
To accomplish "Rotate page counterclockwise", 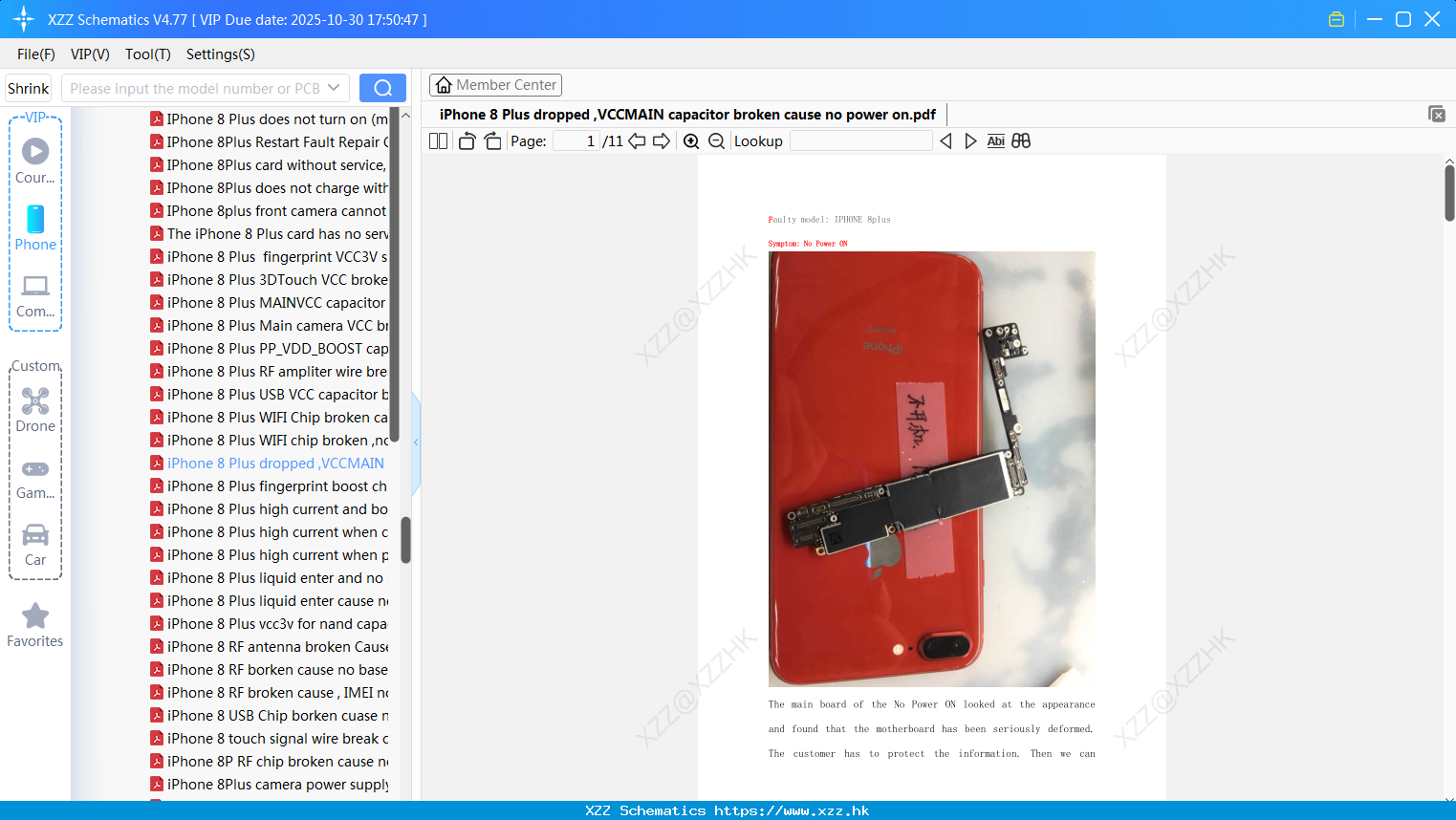I will click(467, 140).
